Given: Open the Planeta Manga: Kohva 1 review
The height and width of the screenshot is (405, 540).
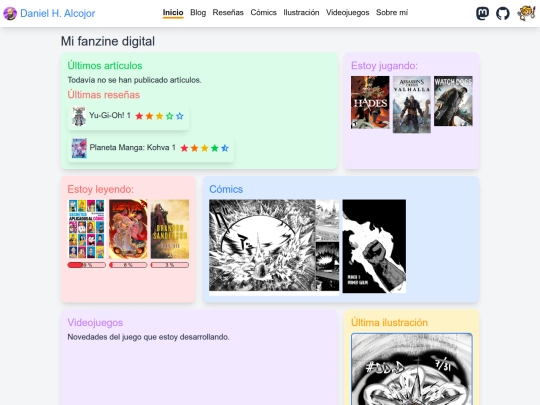Looking at the screenshot, I should coord(150,148).
